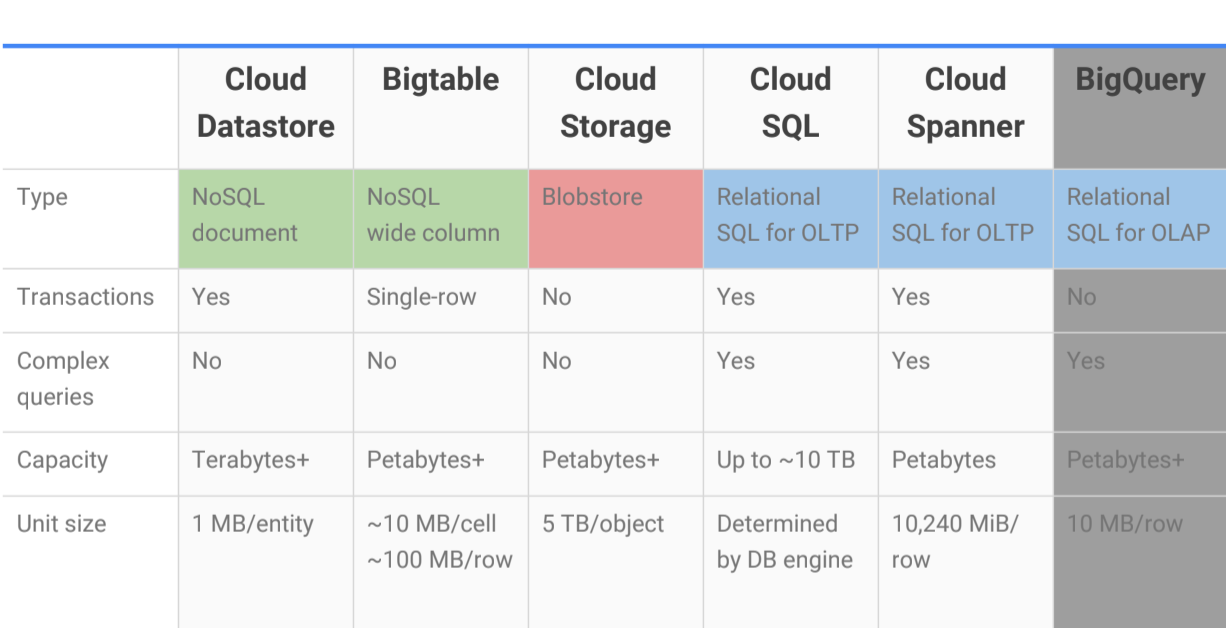1226x628 pixels.
Task: Click the Determined by DB engine cell
Action: (x=784, y=541)
